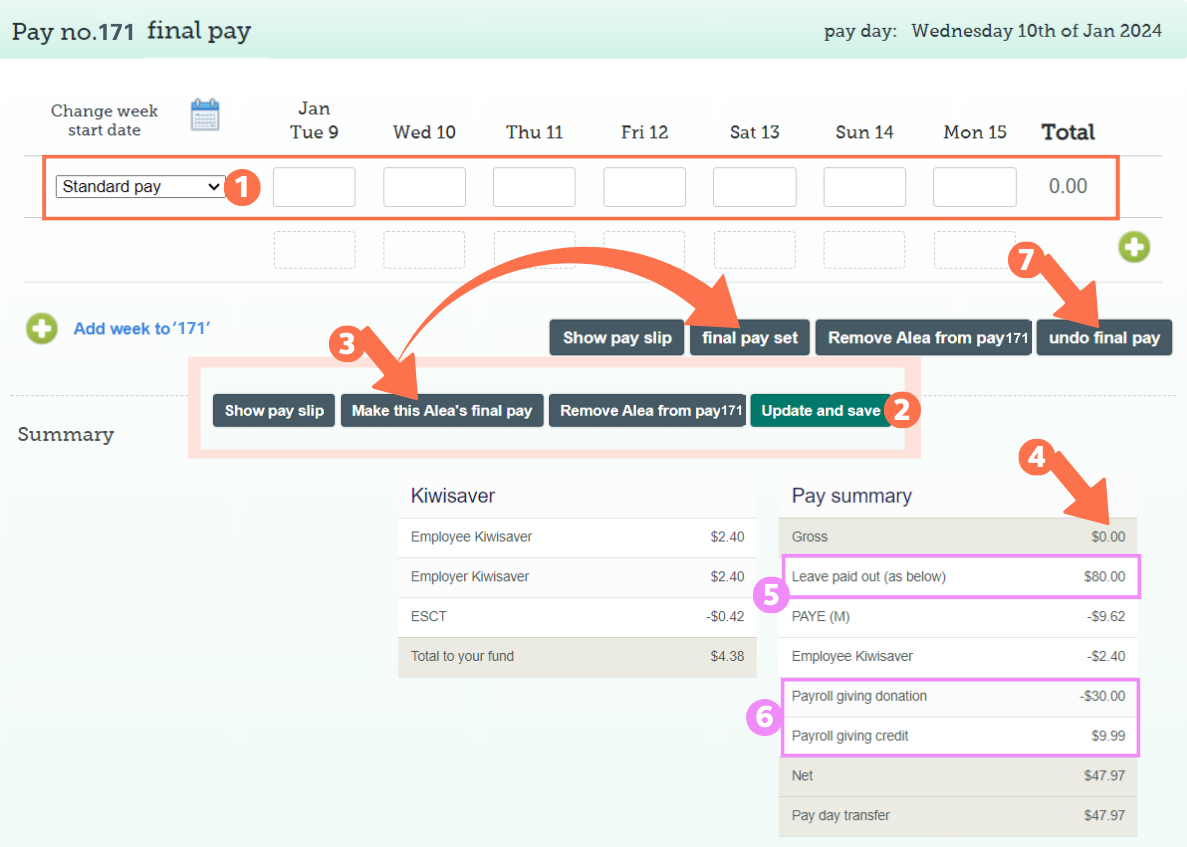This screenshot has width=1187, height=847.
Task: Click the Fri 12 hours entry box
Action: point(644,186)
